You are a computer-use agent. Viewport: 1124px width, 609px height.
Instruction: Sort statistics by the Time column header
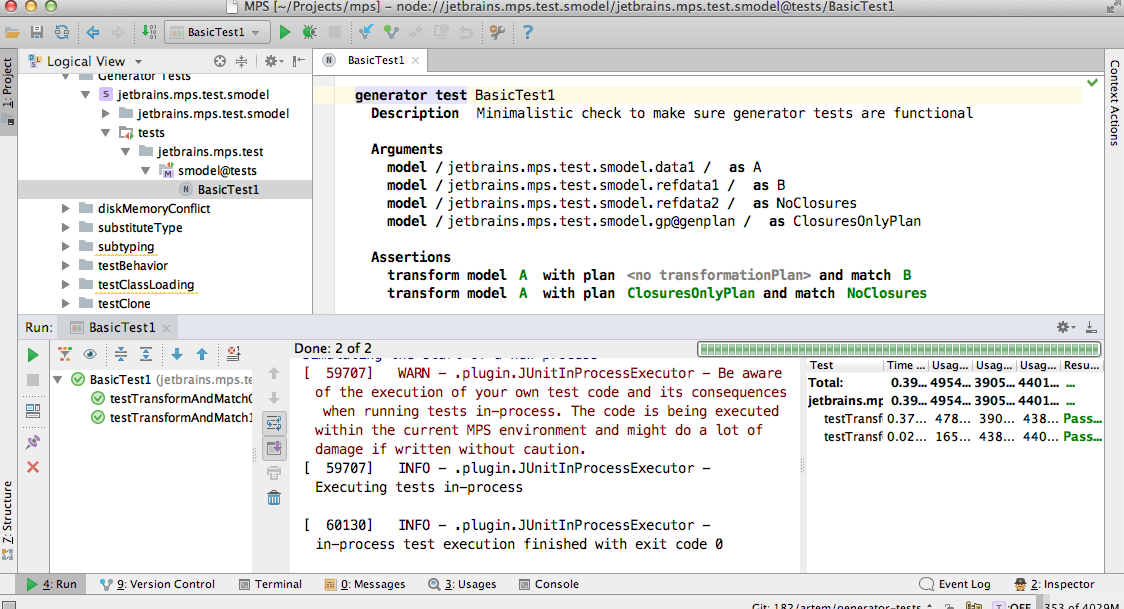tap(906, 365)
